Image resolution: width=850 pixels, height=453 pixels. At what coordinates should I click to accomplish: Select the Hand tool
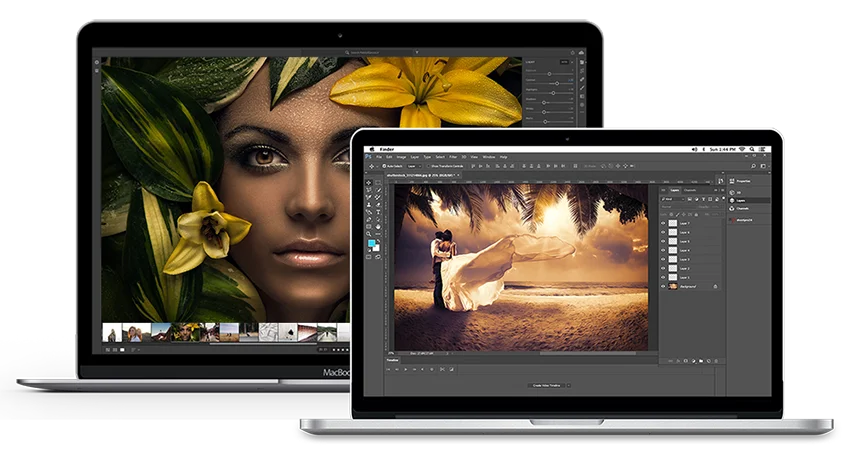(x=378, y=226)
